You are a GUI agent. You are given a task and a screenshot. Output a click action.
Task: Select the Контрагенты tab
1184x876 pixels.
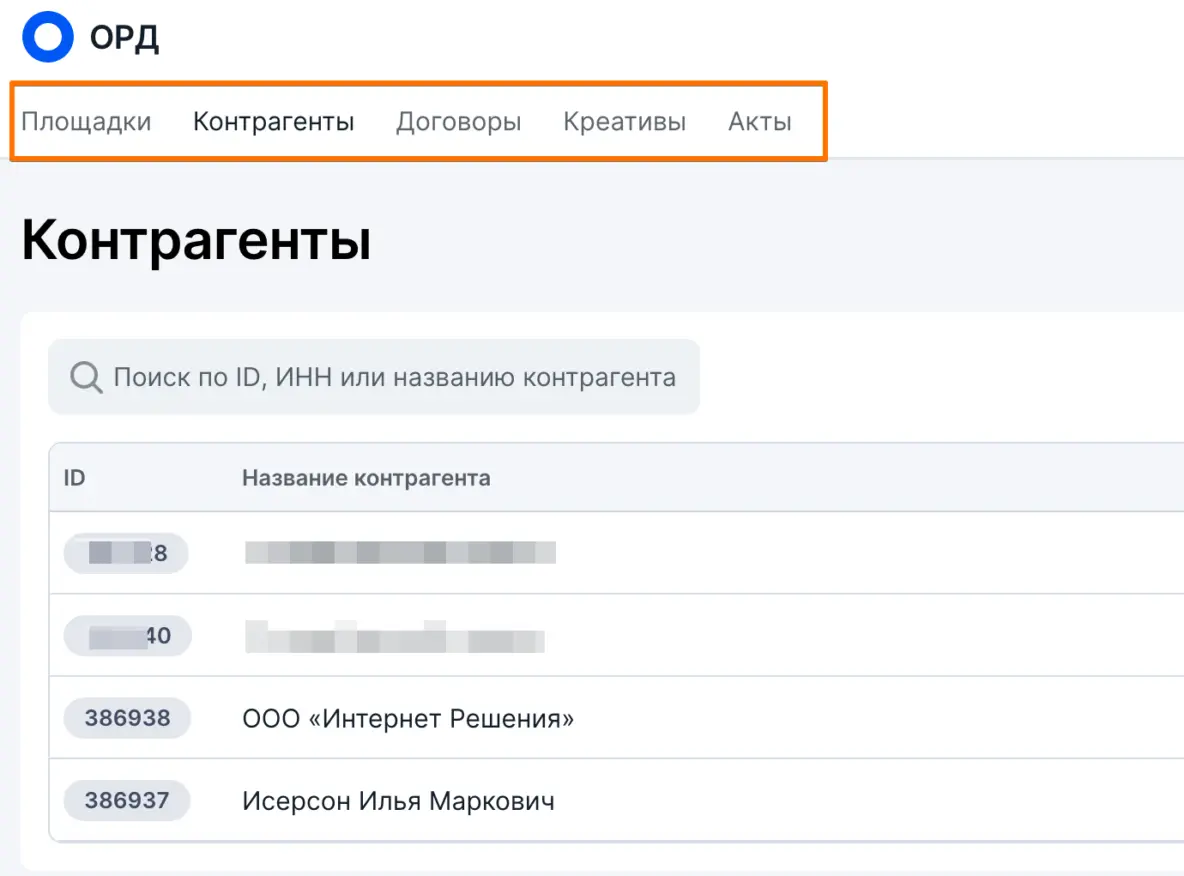pyautogui.click(x=273, y=122)
